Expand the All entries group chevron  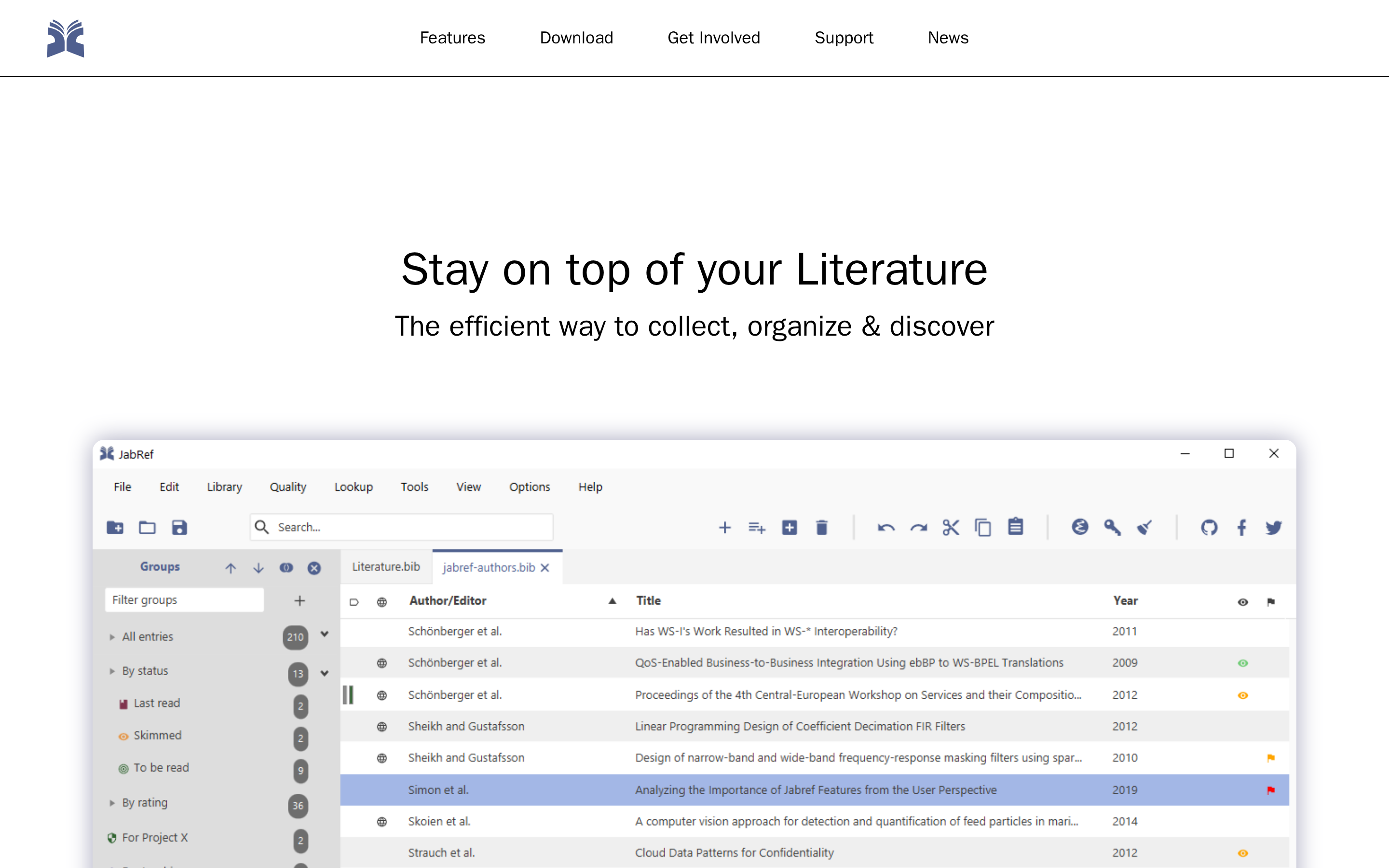(324, 634)
